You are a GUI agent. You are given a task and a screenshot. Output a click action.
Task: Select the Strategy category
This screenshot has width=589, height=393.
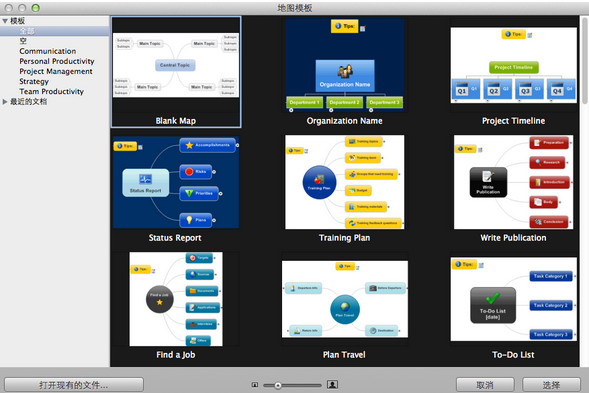(34, 82)
